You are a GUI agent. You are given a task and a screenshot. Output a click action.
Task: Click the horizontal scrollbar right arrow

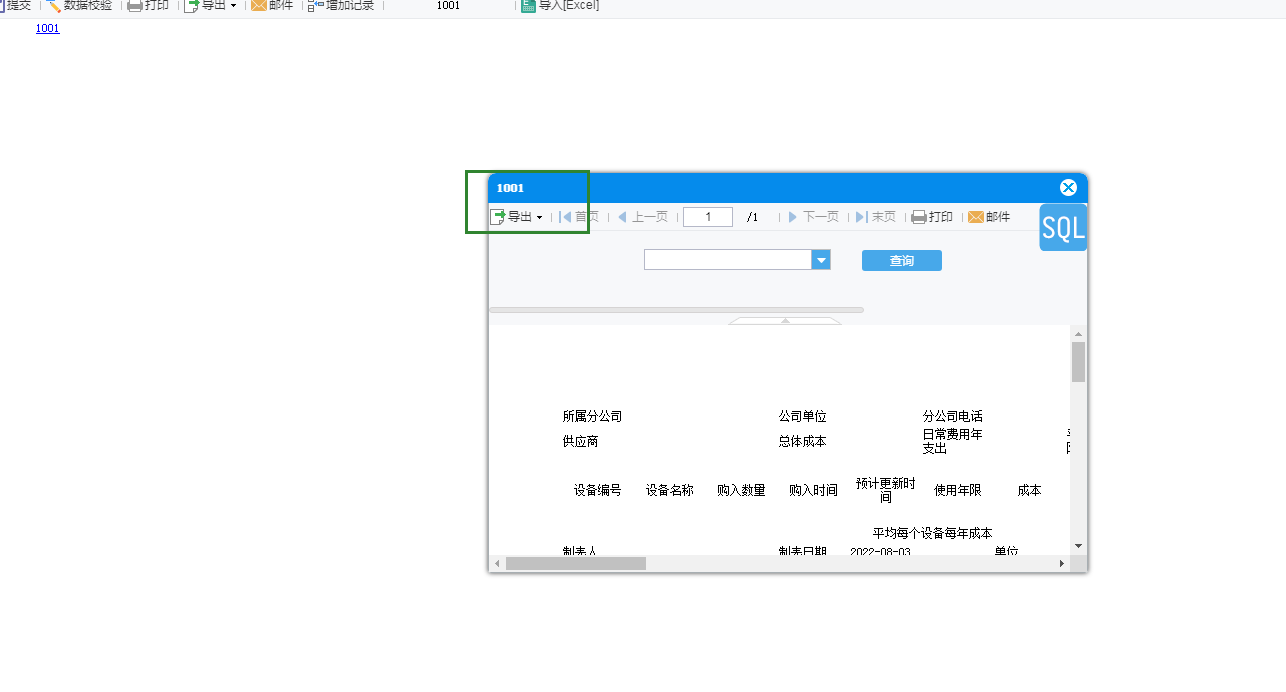click(1062, 564)
